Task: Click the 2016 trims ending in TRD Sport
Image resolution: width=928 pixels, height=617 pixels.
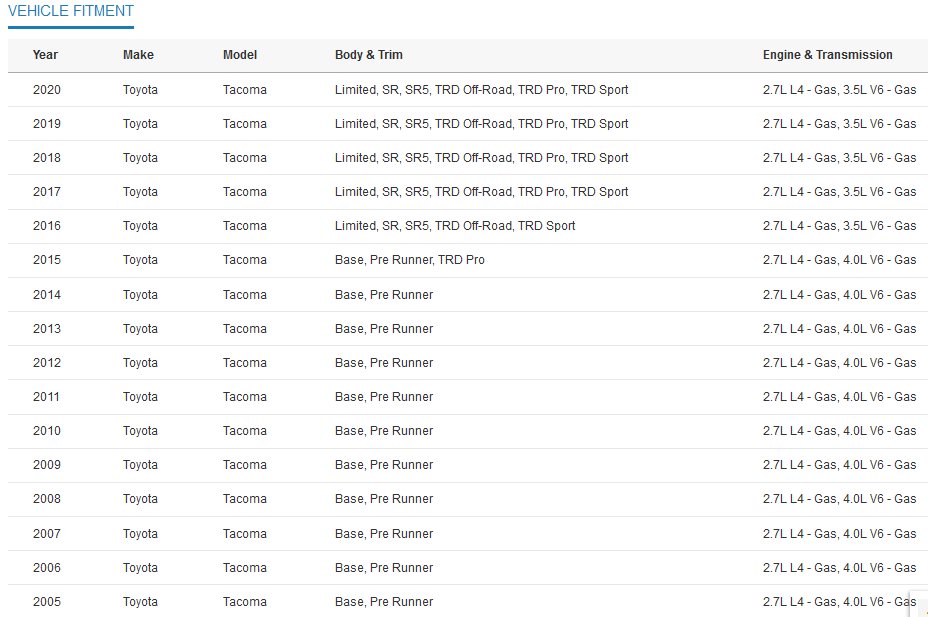Action: [x=455, y=226]
